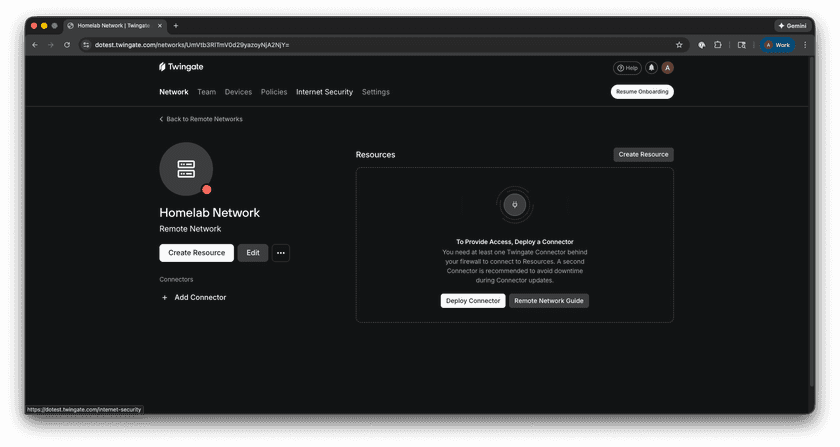Viewport: 840px width, 447px height.
Task: Click Resume Onboarding button
Action: point(642,92)
